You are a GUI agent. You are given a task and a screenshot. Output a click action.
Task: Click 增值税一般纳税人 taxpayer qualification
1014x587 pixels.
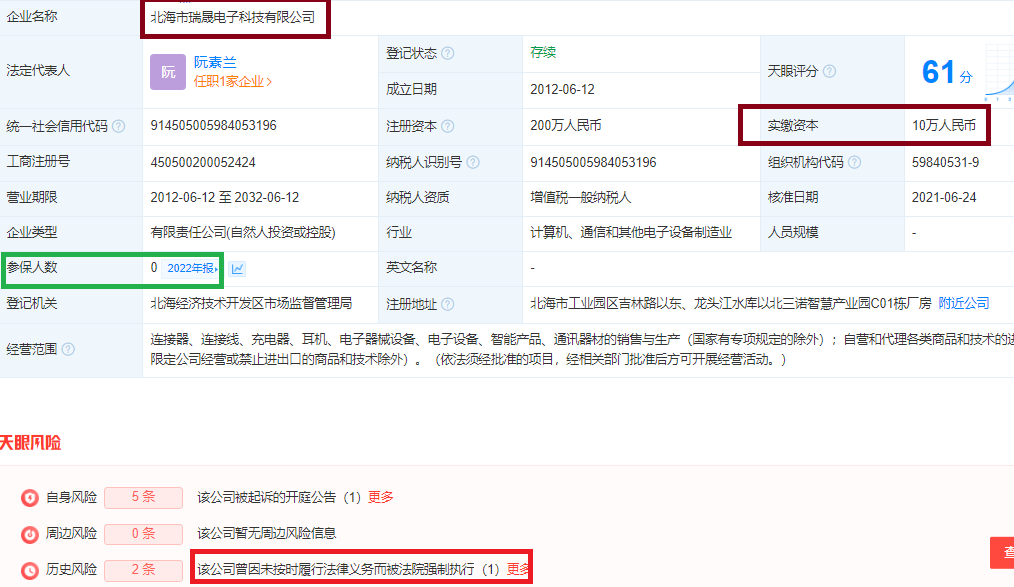581,197
